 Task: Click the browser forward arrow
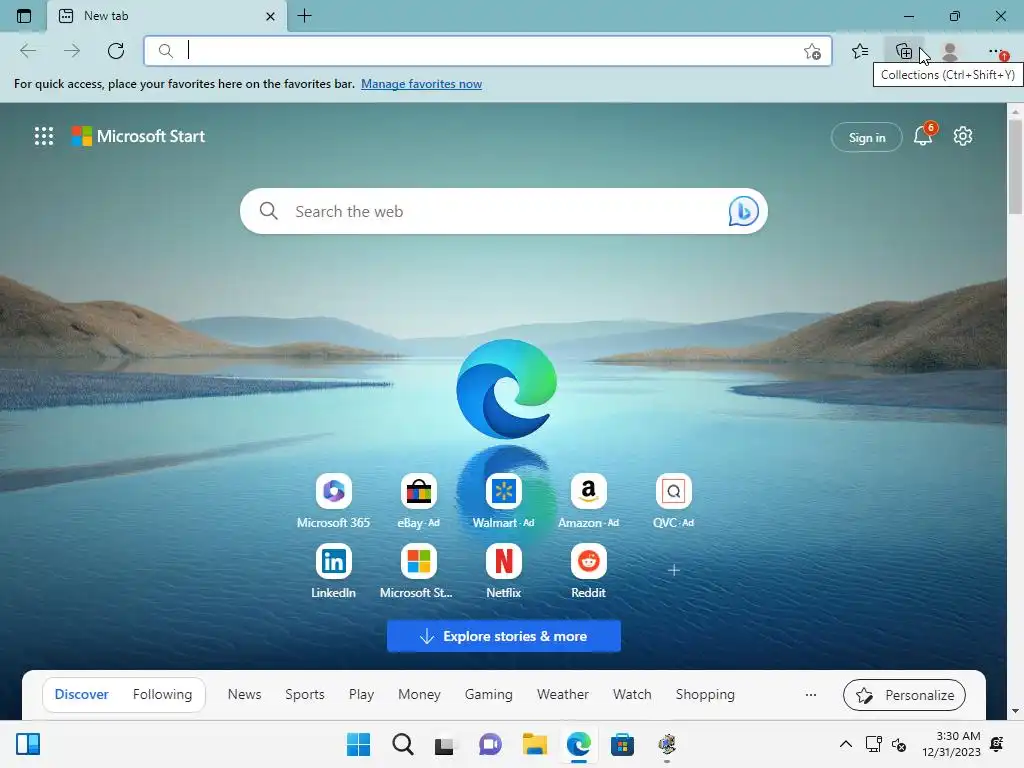72,50
